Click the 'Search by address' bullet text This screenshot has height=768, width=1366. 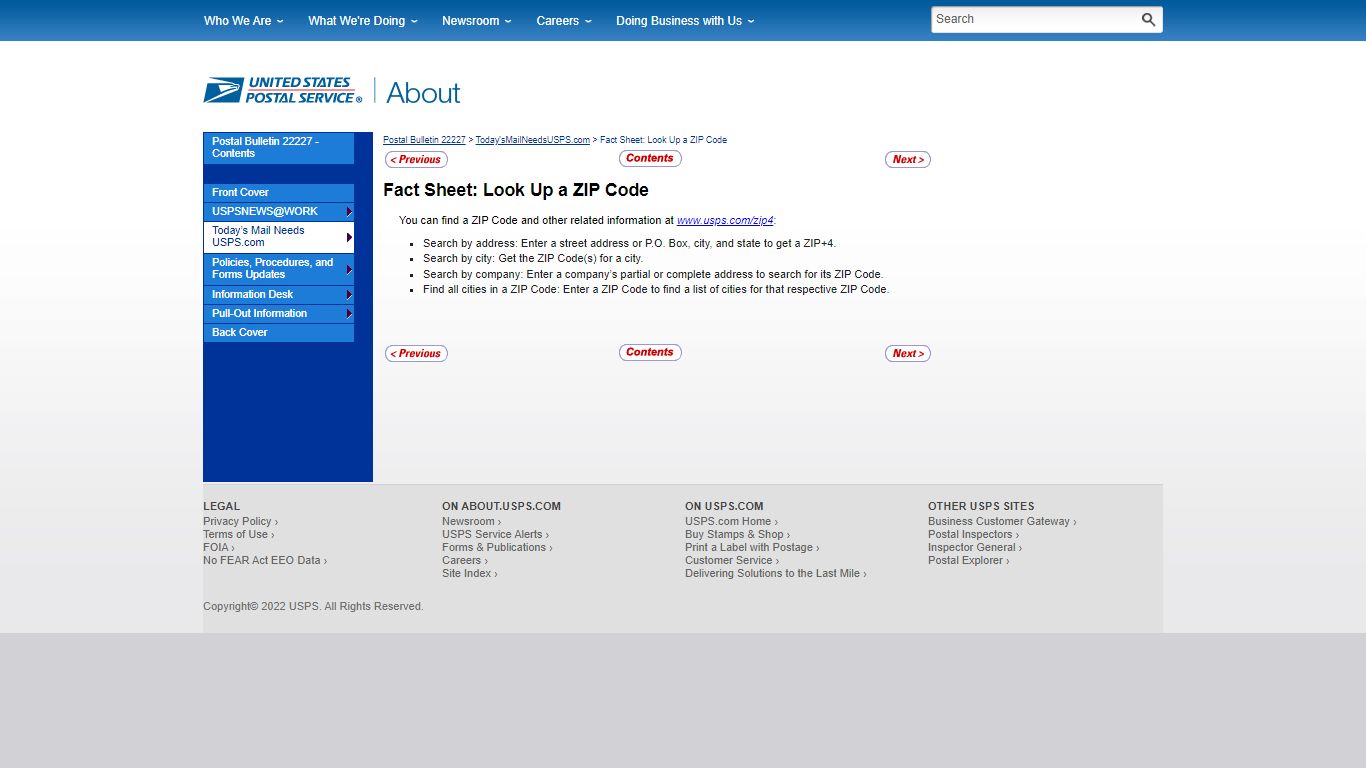pyautogui.click(x=629, y=244)
